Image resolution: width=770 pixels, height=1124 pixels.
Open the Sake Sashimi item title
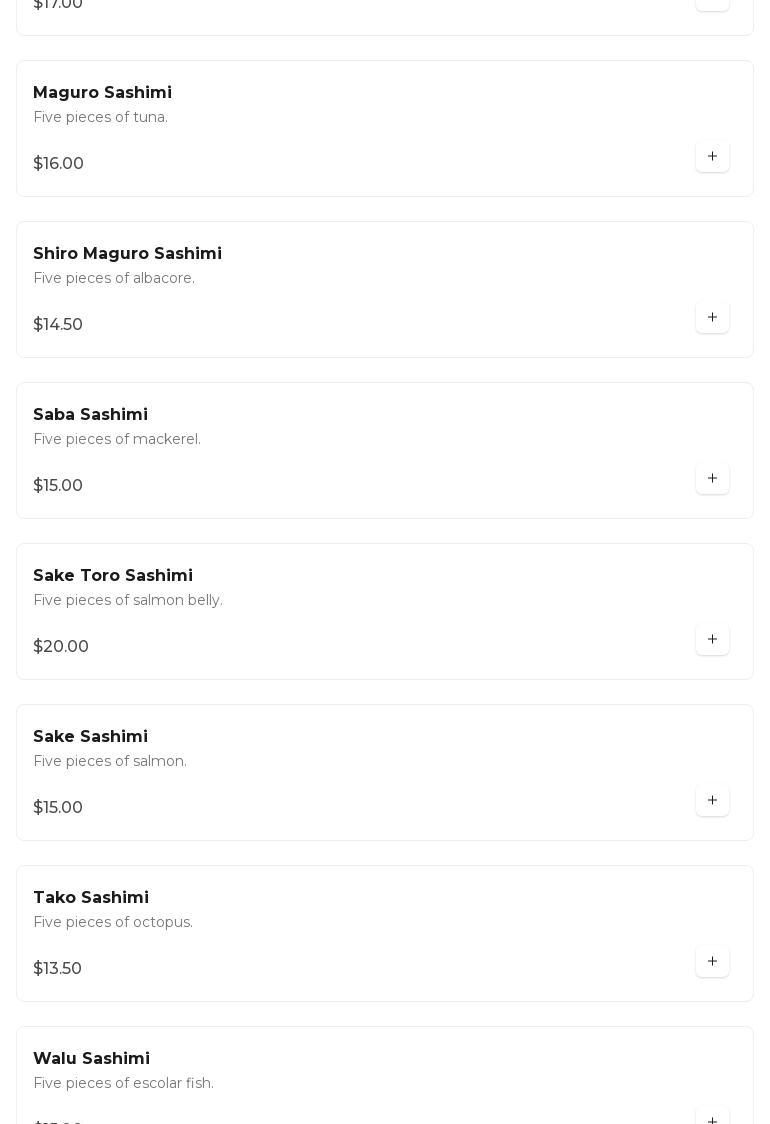[90, 737]
